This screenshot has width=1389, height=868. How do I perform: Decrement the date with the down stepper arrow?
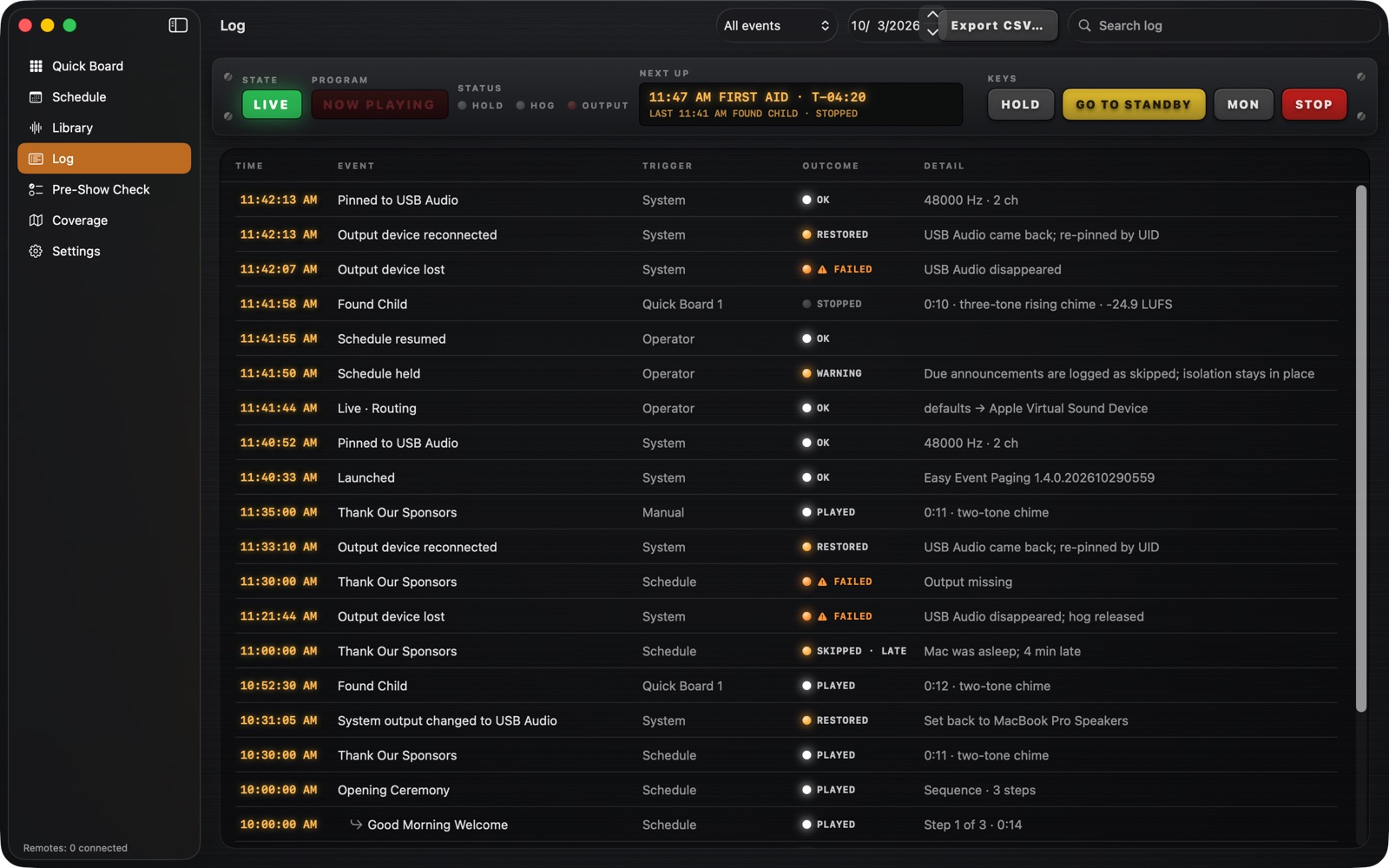[x=931, y=33]
